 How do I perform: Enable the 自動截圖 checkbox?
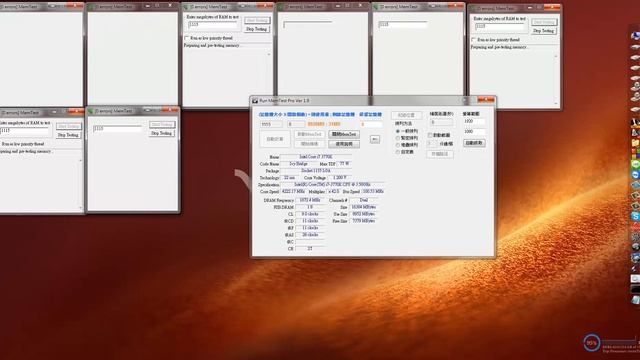[x=430, y=135]
